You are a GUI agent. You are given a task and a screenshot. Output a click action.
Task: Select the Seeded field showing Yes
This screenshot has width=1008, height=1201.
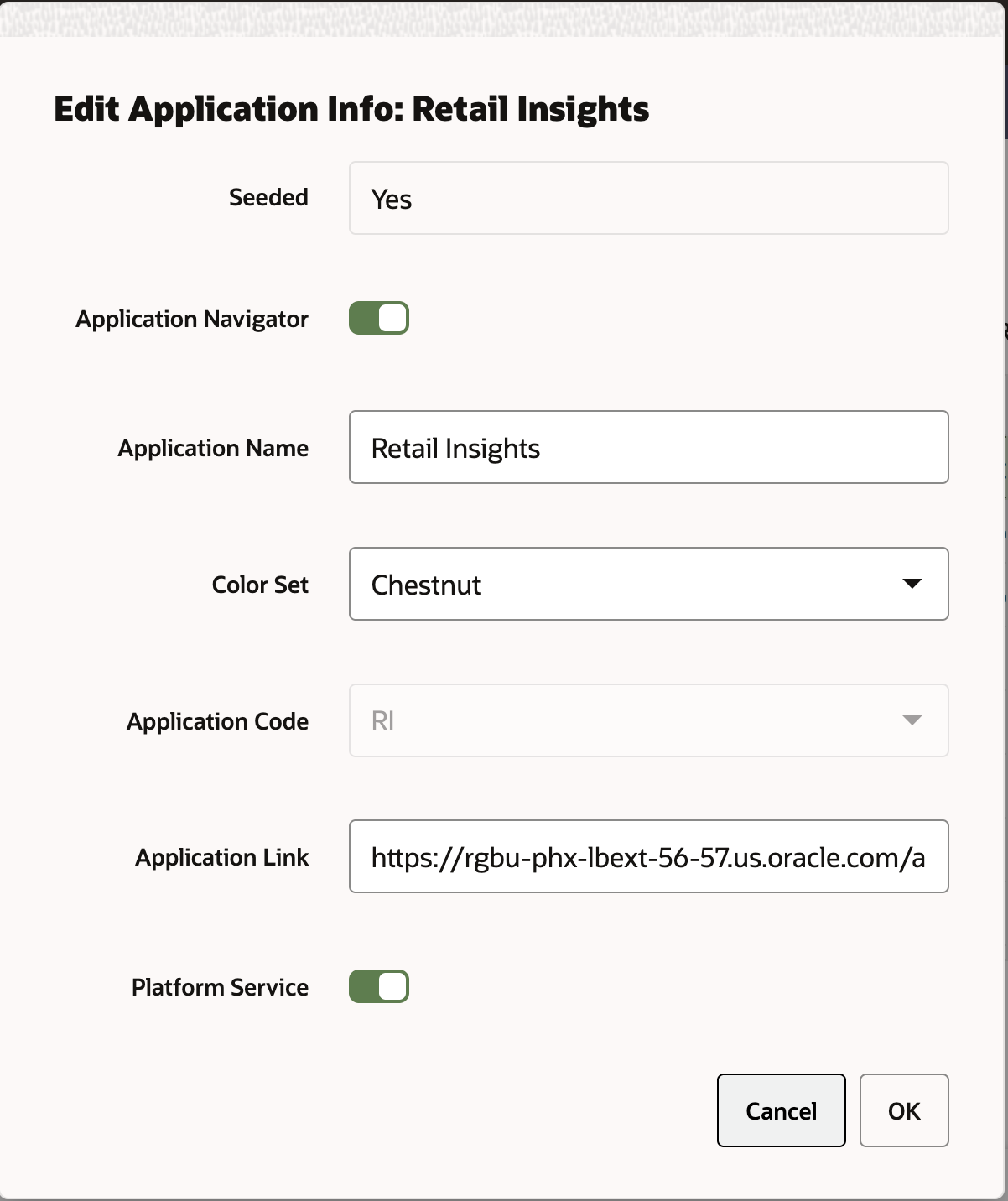point(648,198)
